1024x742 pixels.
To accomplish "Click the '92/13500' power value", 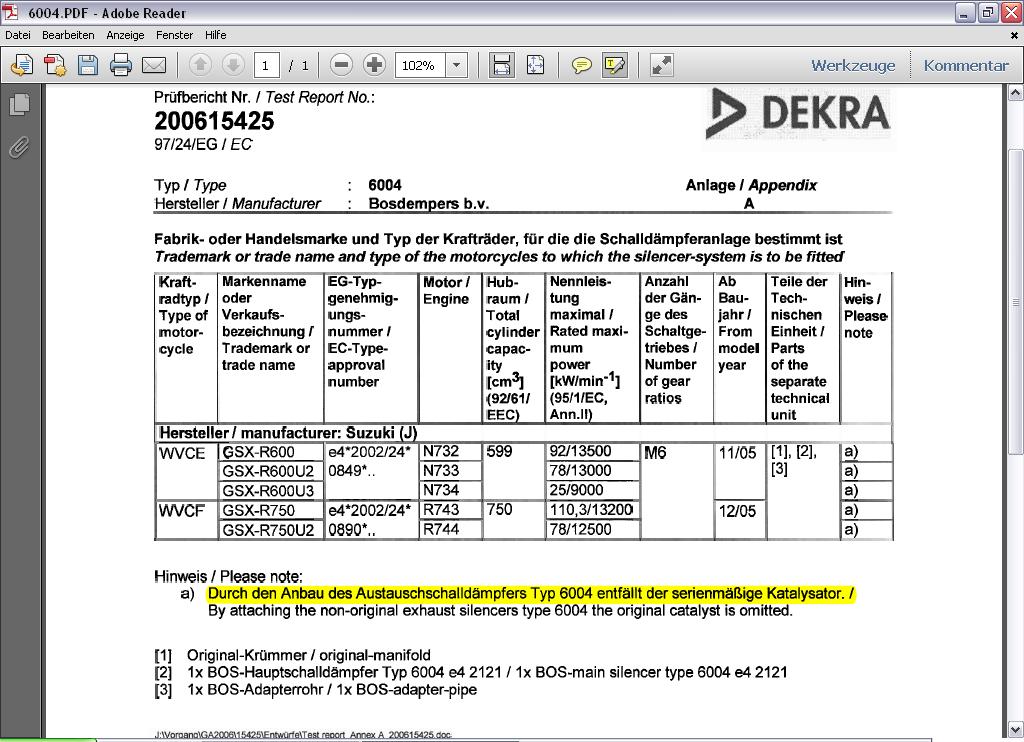I will tap(581, 451).
